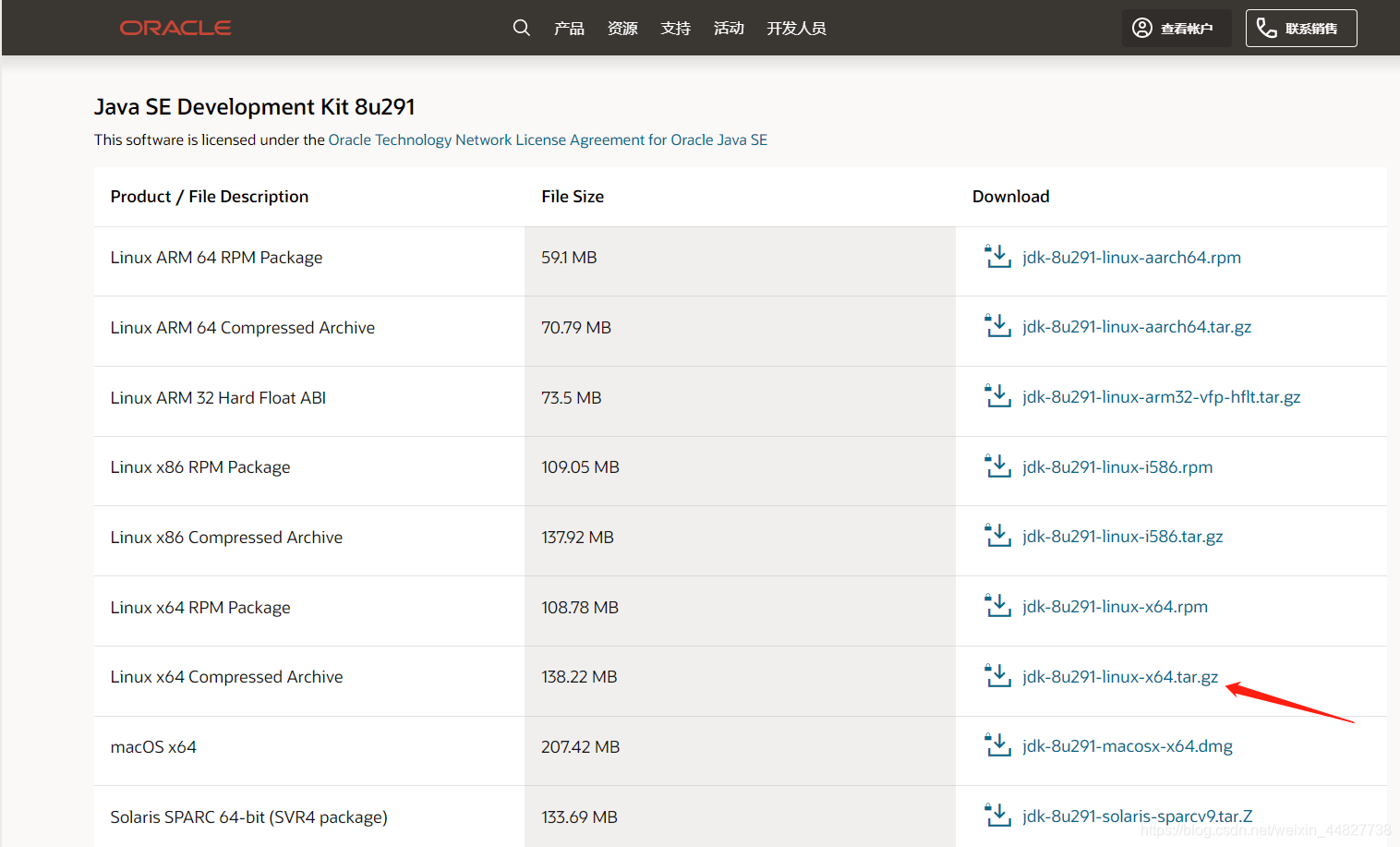Select Linux ARM 32 Hard Float ABI text

[218, 397]
